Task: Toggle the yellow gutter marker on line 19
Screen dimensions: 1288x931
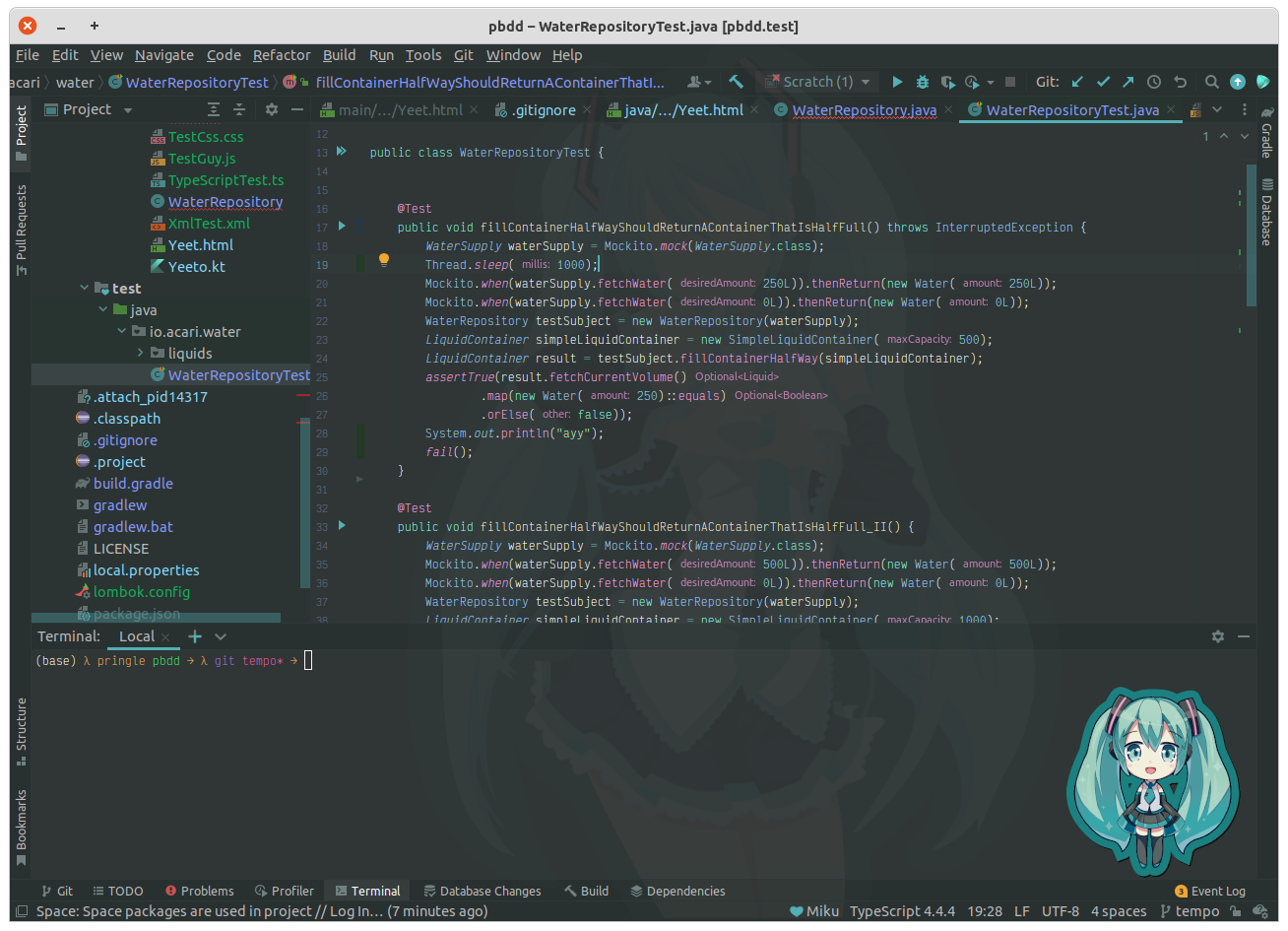Action: point(383,258)
